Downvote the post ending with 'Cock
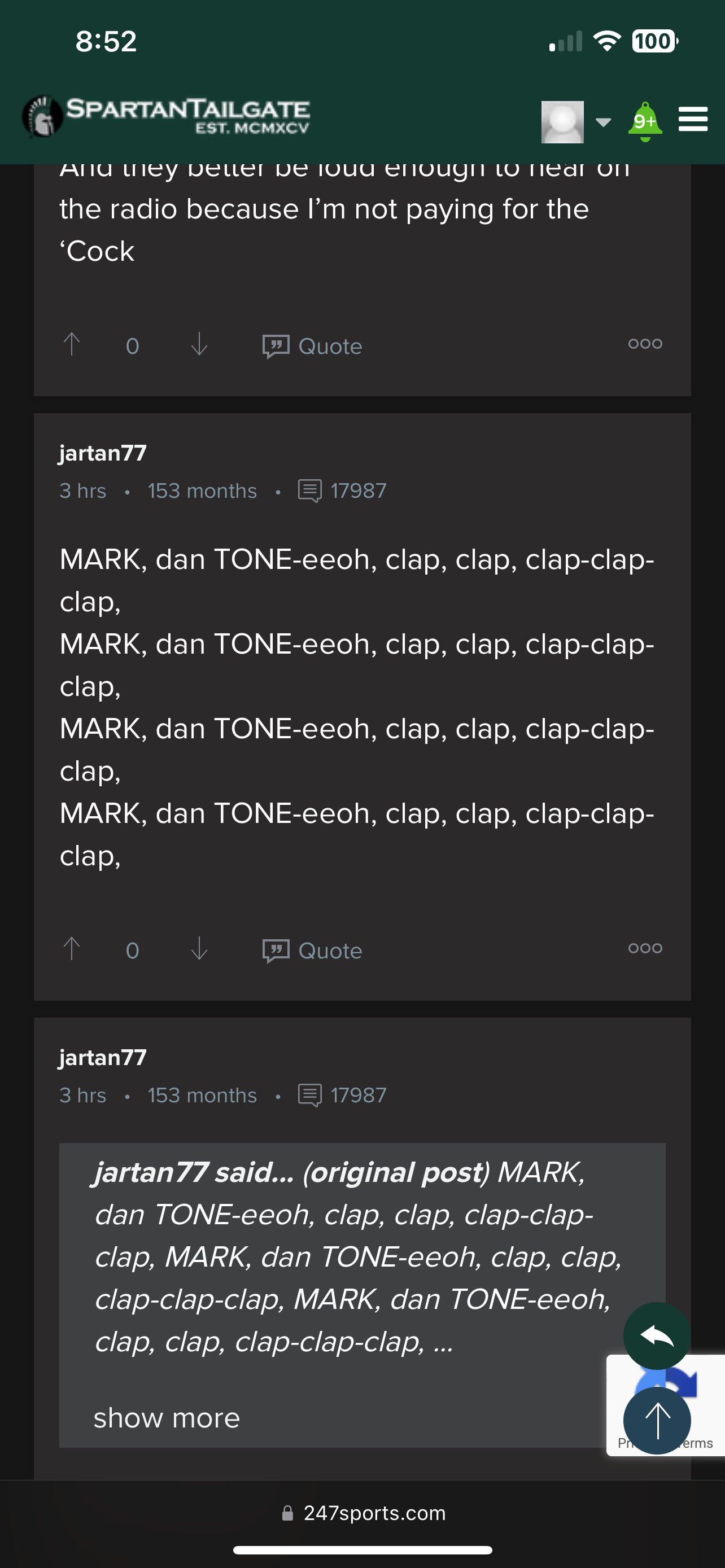 point(199,344)
